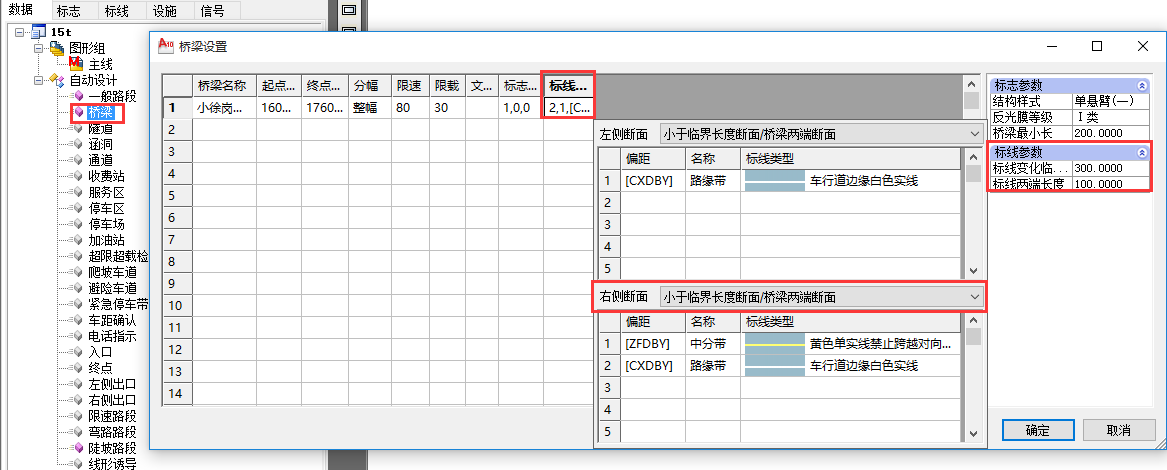The width and height of the screenshot is (1167, 470).
Task: Switch to the 标志 tab
Action: [69, 11]
